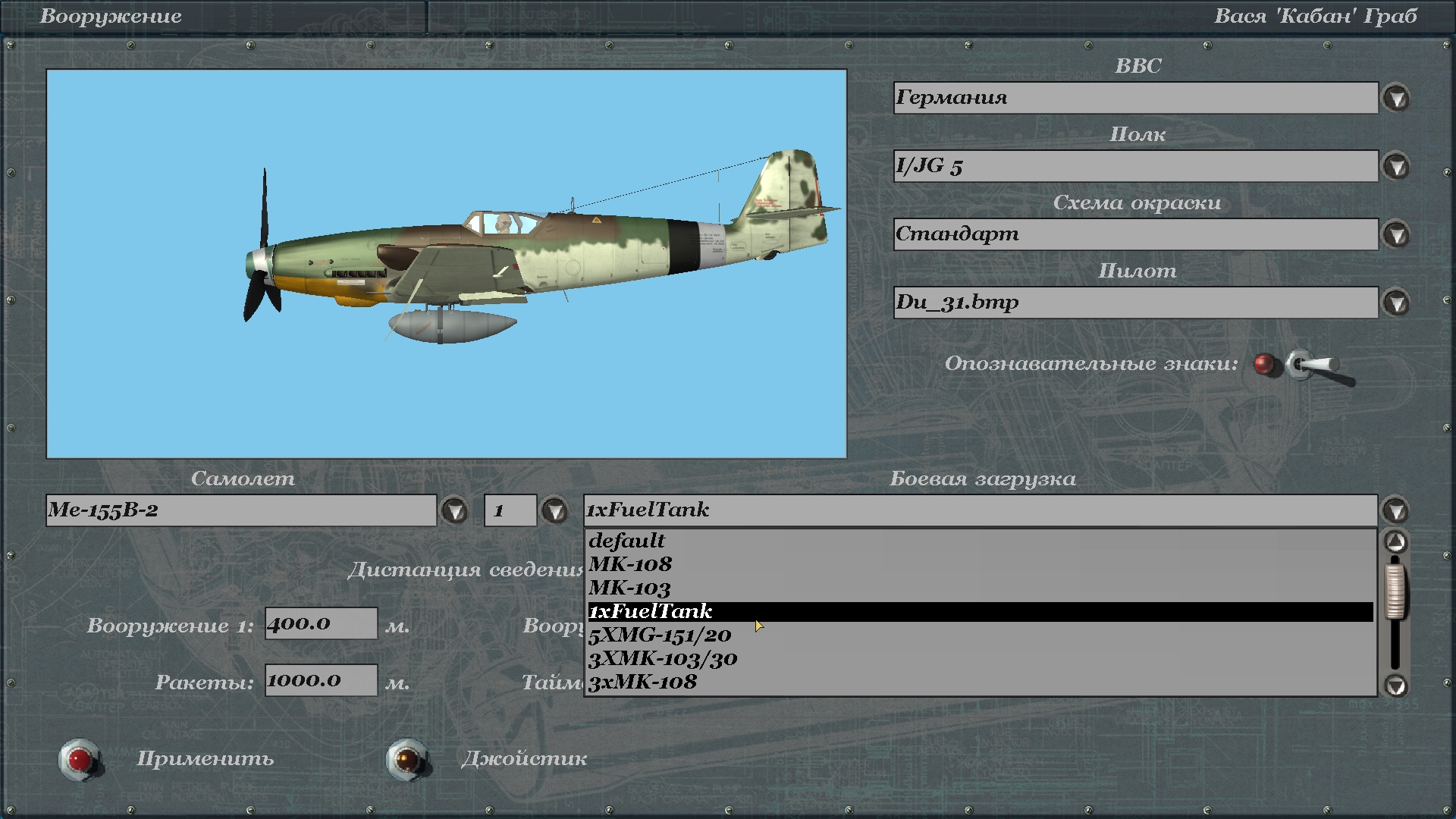Choose 5XMG-151/20 from loadout list
1456x819 pixels.
660,635
